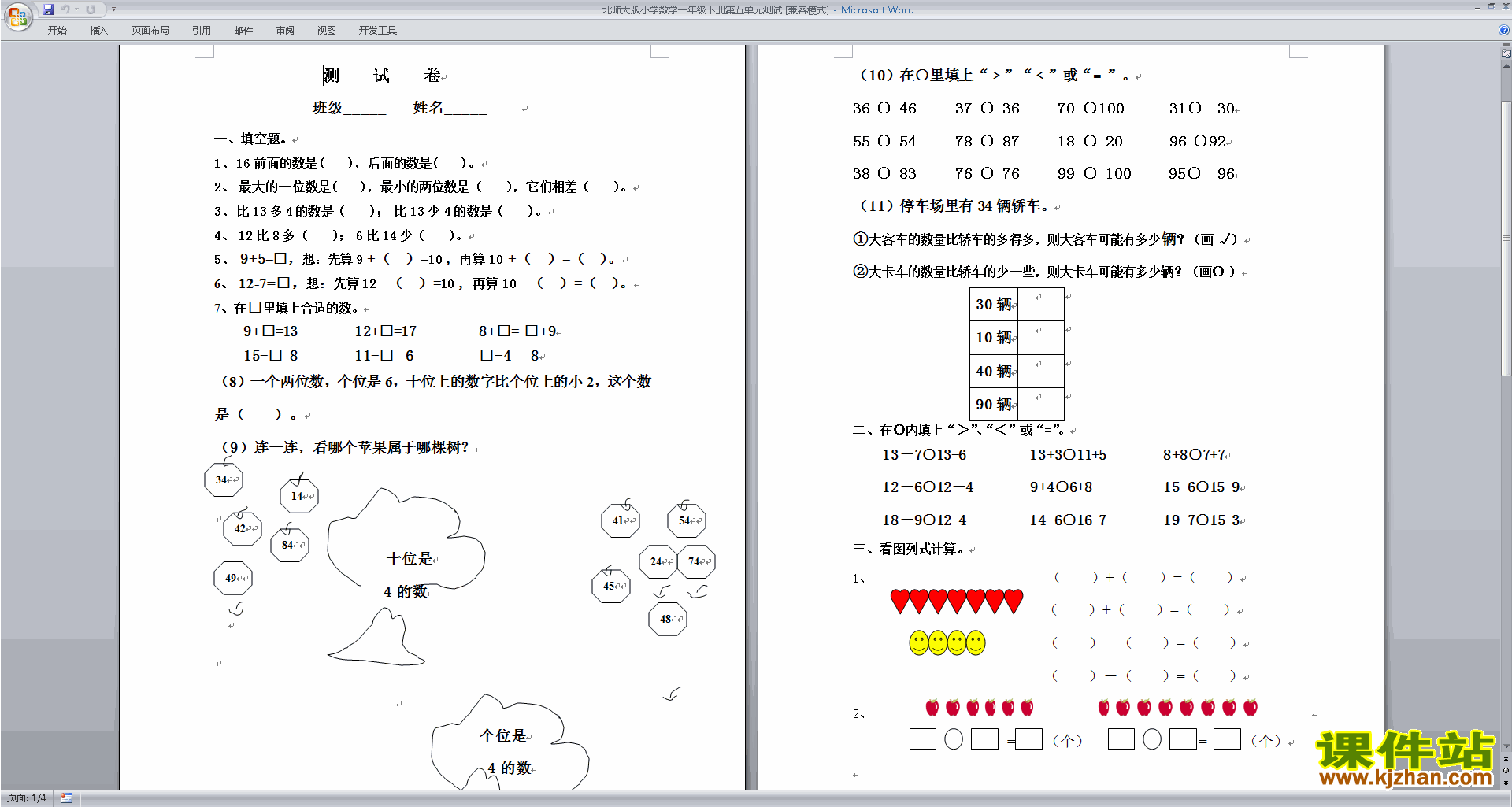Click the table cell reading 90 辆
The height and width of the screenshot is (807, 1512).
(994, 404)
